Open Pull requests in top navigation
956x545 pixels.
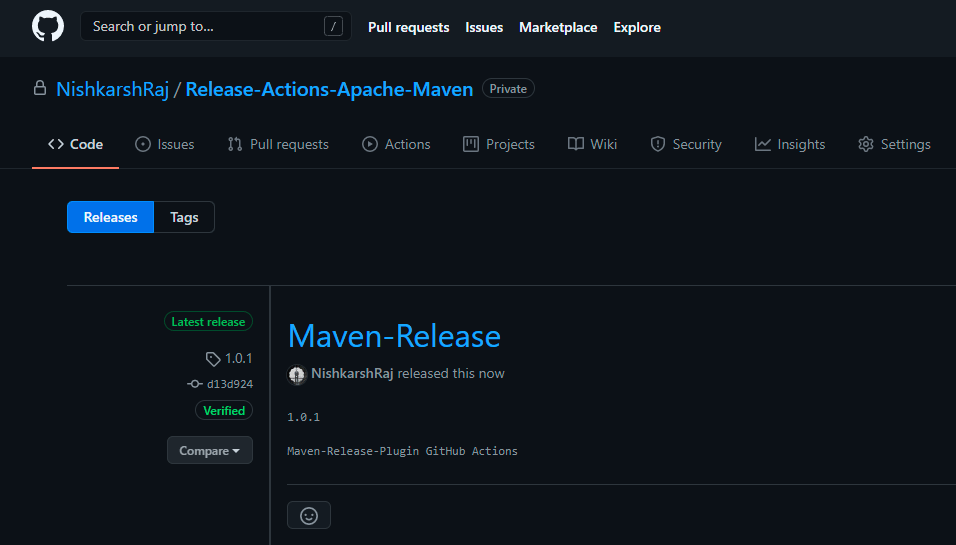click(408, 27)
